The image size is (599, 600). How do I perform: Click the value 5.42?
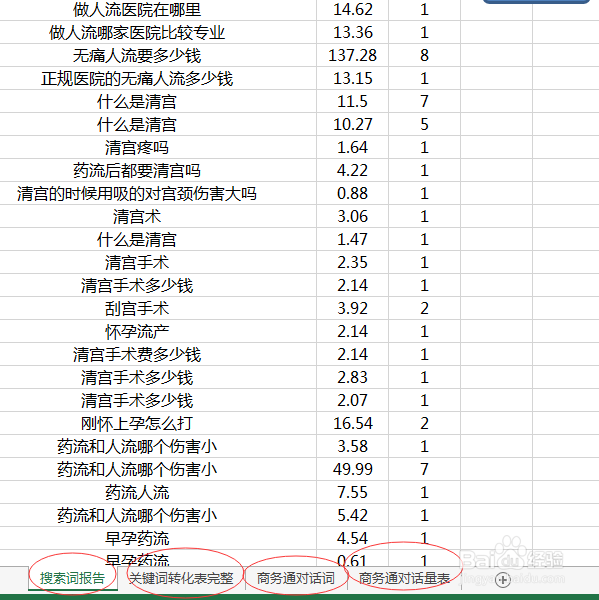[x=353, y=515]
